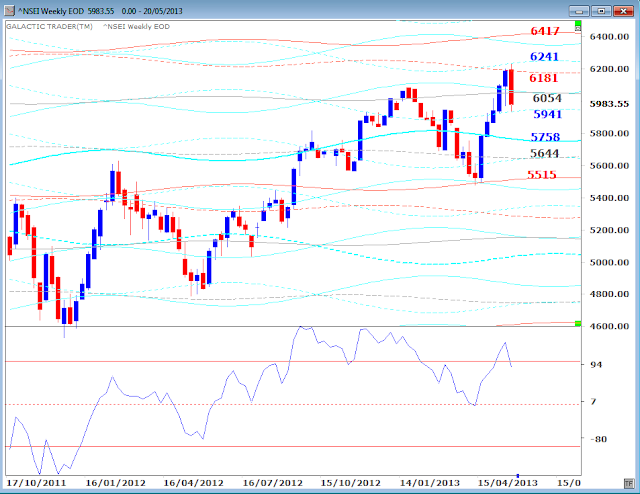
Task: Select the black 5644 level label
Action: point(544,153)
